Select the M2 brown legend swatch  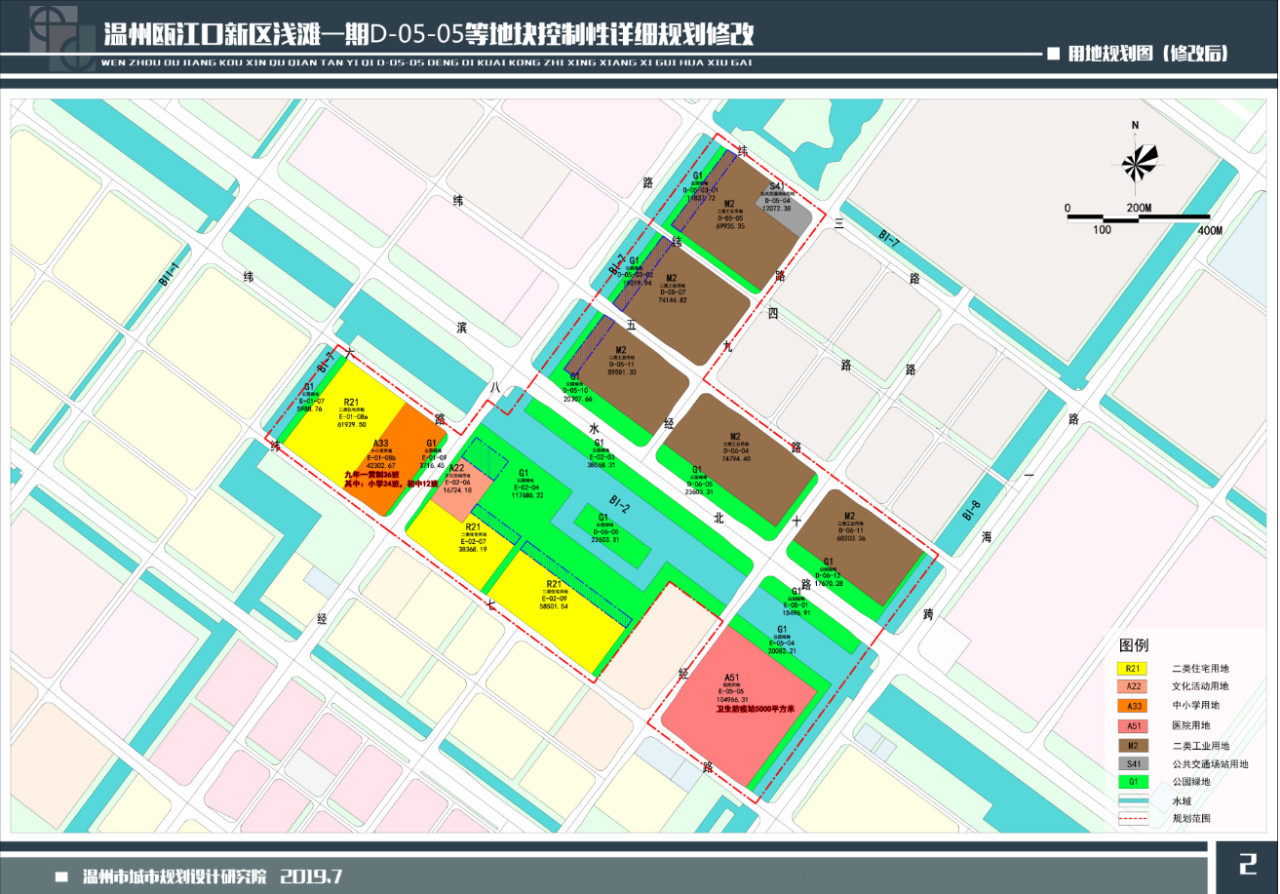click(x=1133, y=745)
